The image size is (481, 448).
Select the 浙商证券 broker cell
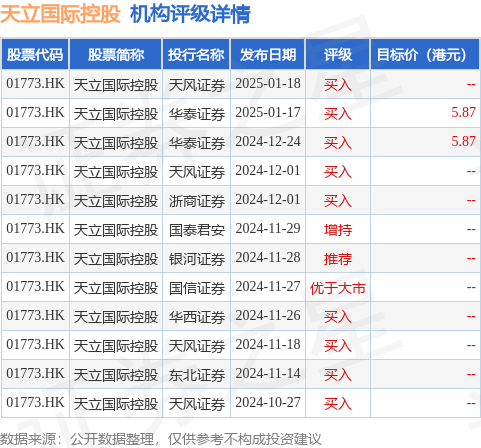tap(197, 201)
